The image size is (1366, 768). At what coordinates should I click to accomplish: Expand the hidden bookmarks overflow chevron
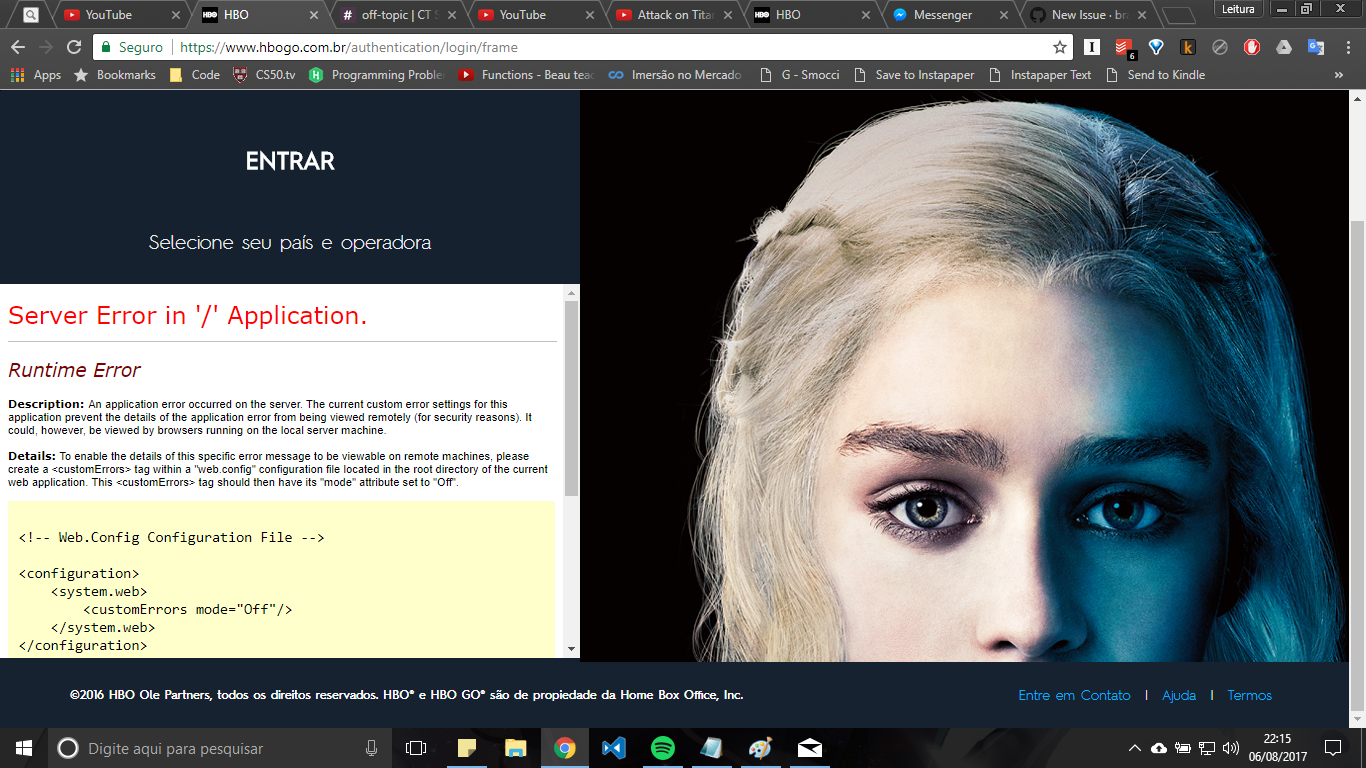(x=1339, y=75)
